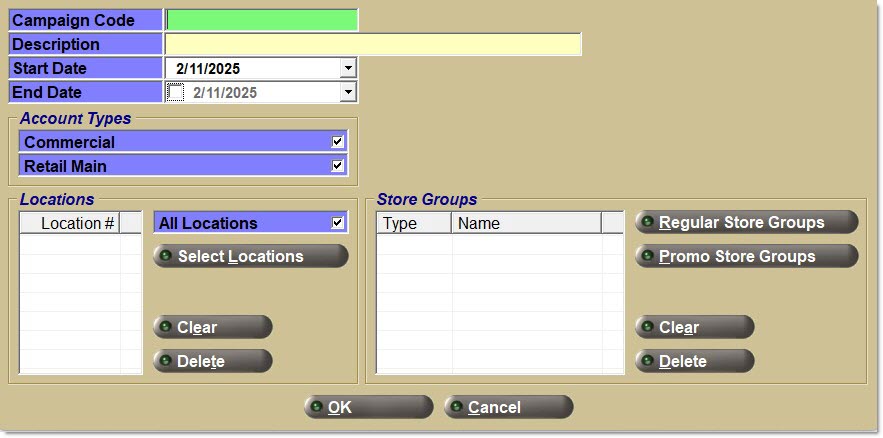Clear the Locations list

pos(212,327)
